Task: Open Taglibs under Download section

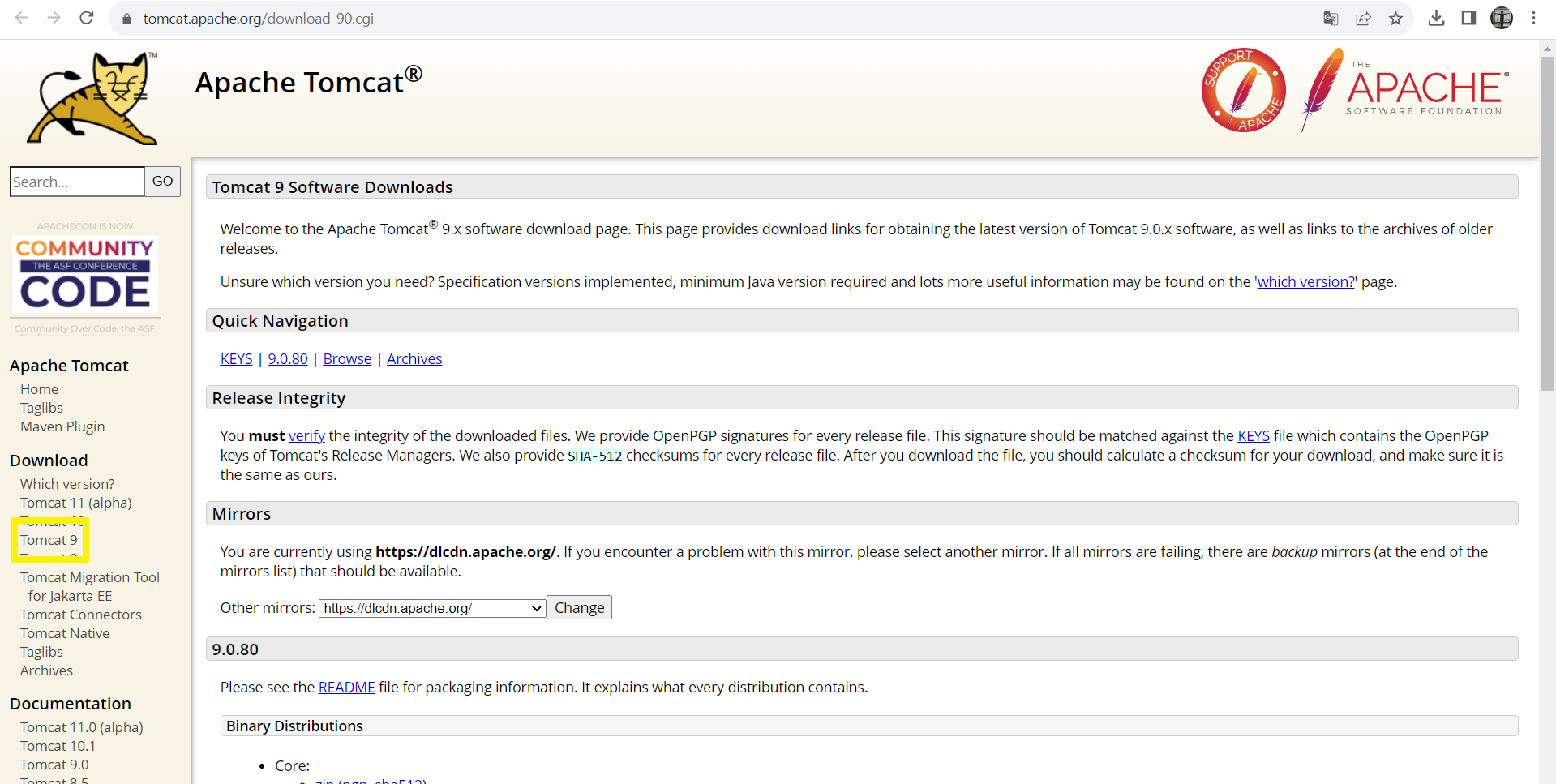Action: point(41,652)
